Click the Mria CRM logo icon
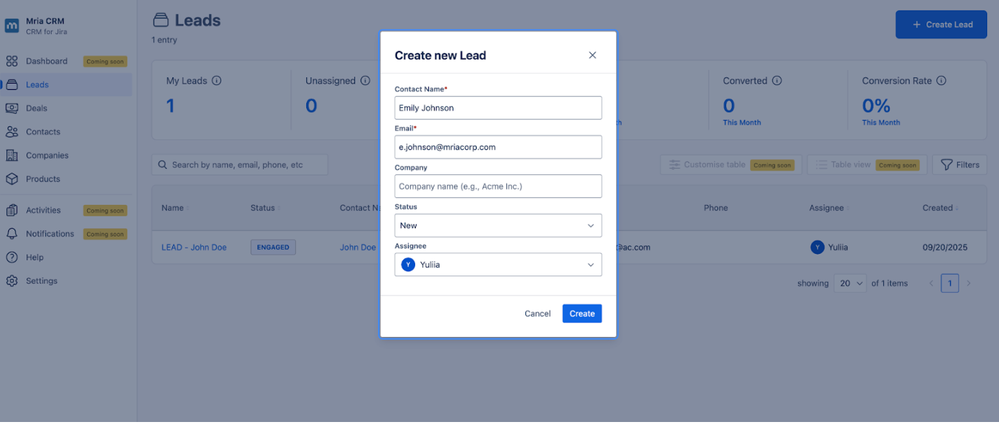This screenshot has height=424, width=999. click(x=12, y=26)
